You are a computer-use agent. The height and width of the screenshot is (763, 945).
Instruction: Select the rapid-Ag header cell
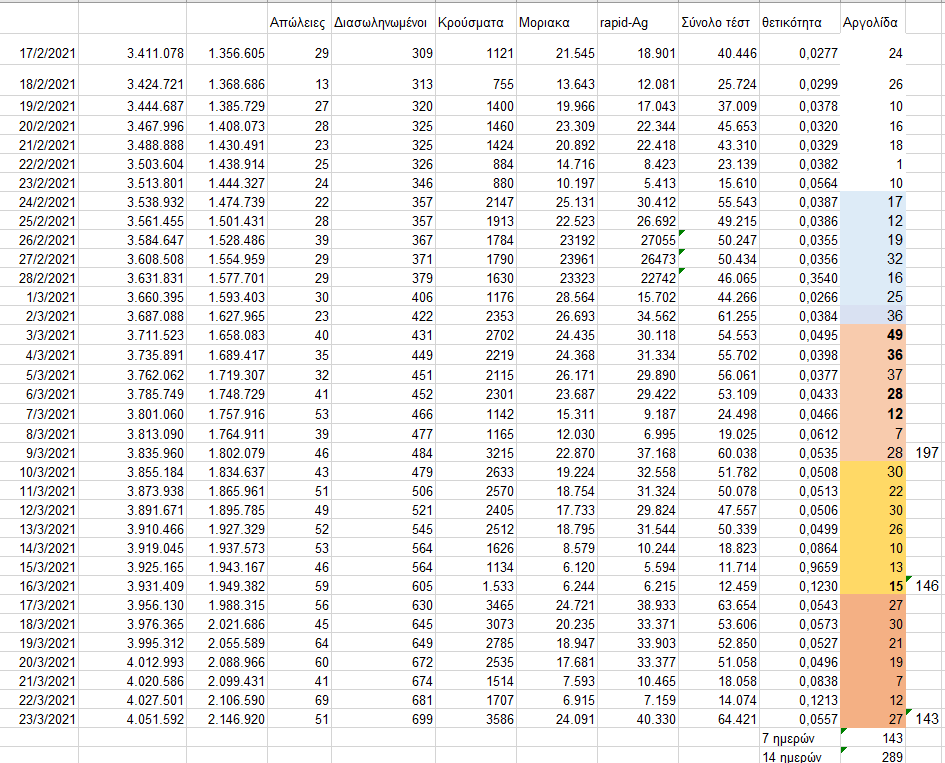coord(635,22)
